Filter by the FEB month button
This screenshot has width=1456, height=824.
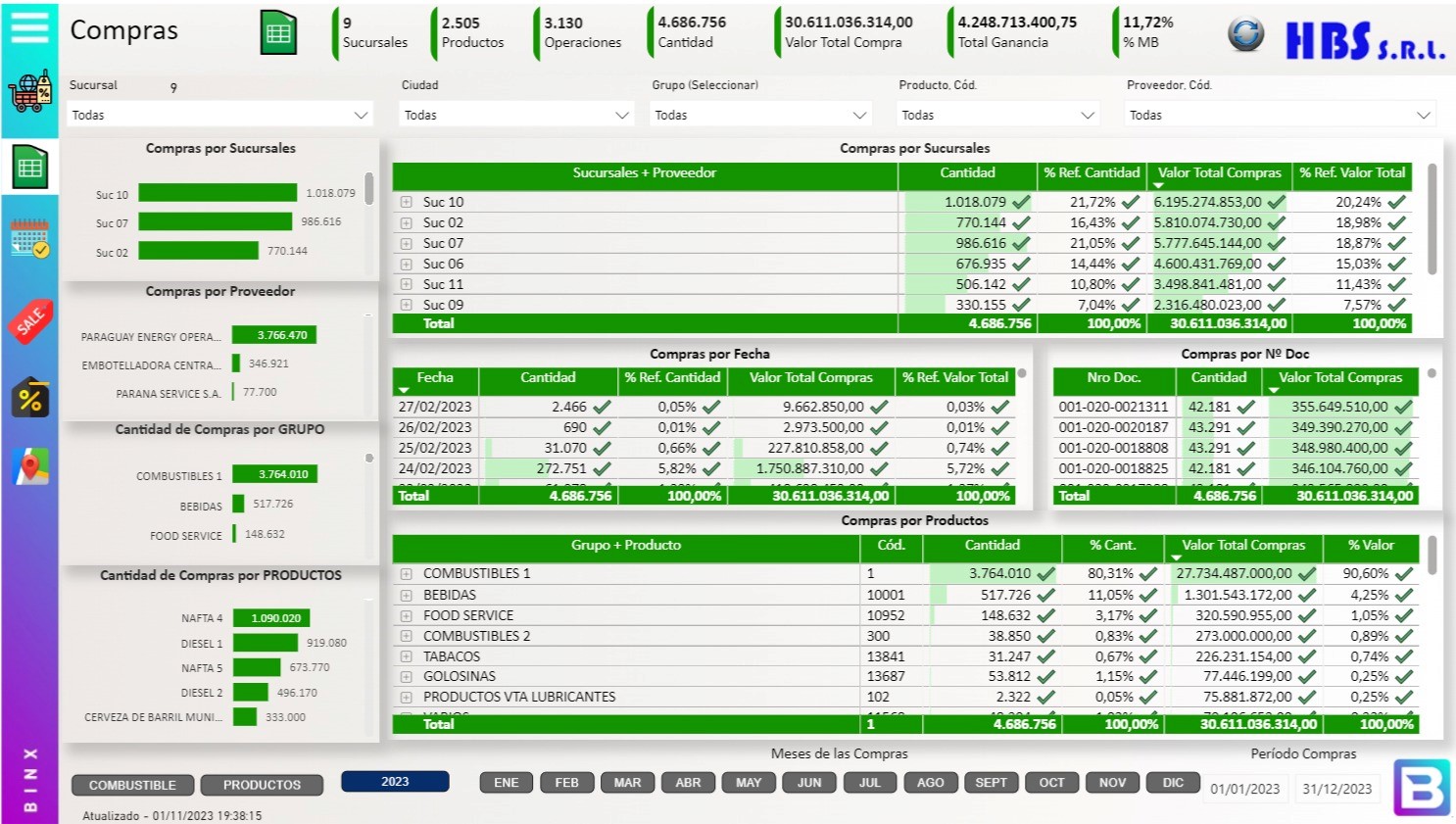click(x=567, y=782)
